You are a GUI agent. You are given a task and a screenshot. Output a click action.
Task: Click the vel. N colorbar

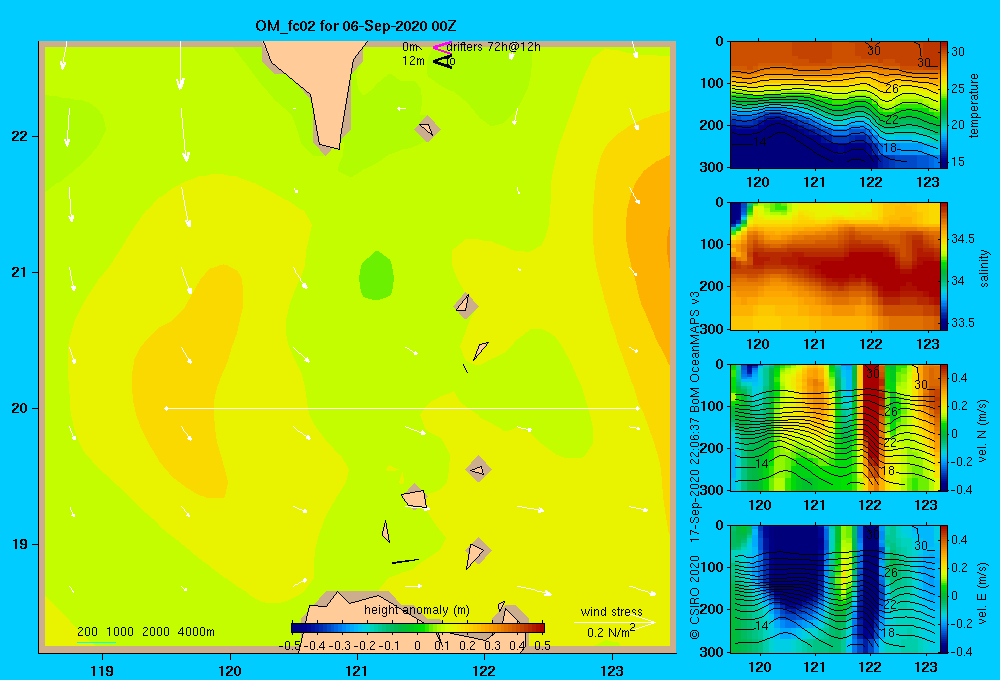[x=944, y=427]
